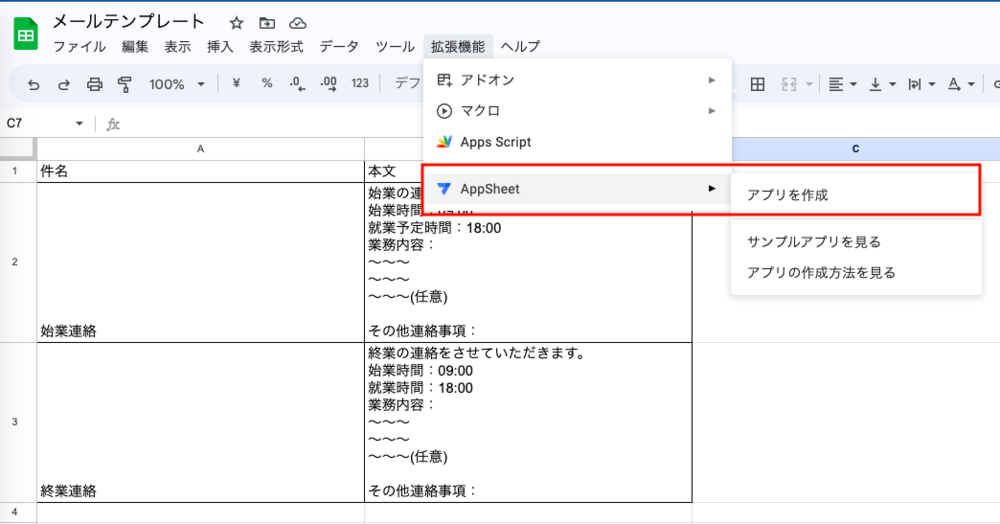1000x524 pixels.
Task: Open the 表示 menu
Action: pyautogui.click(x=177, y=47)
